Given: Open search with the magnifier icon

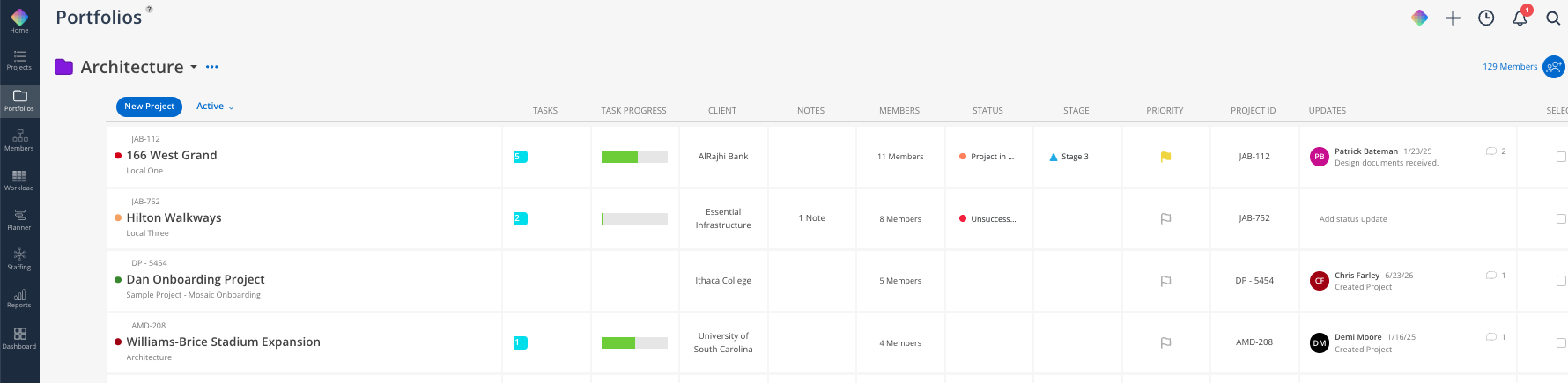Looking at the screenshot, I should 1553,18.
